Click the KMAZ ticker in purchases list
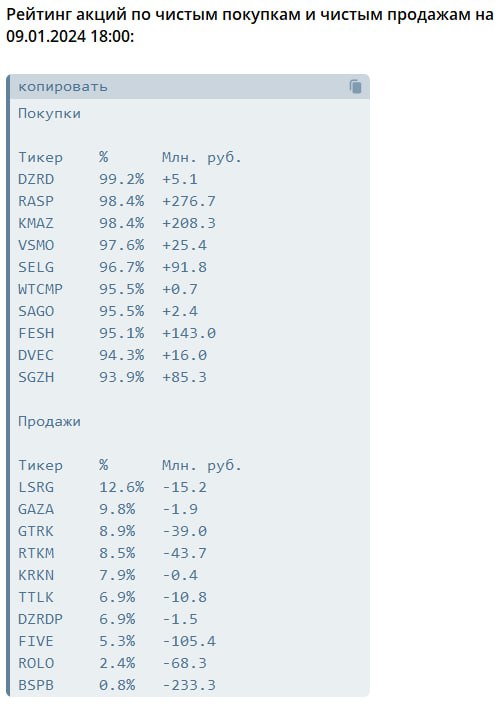Screen dimensions: 502x704 click(x=36, y=223)
